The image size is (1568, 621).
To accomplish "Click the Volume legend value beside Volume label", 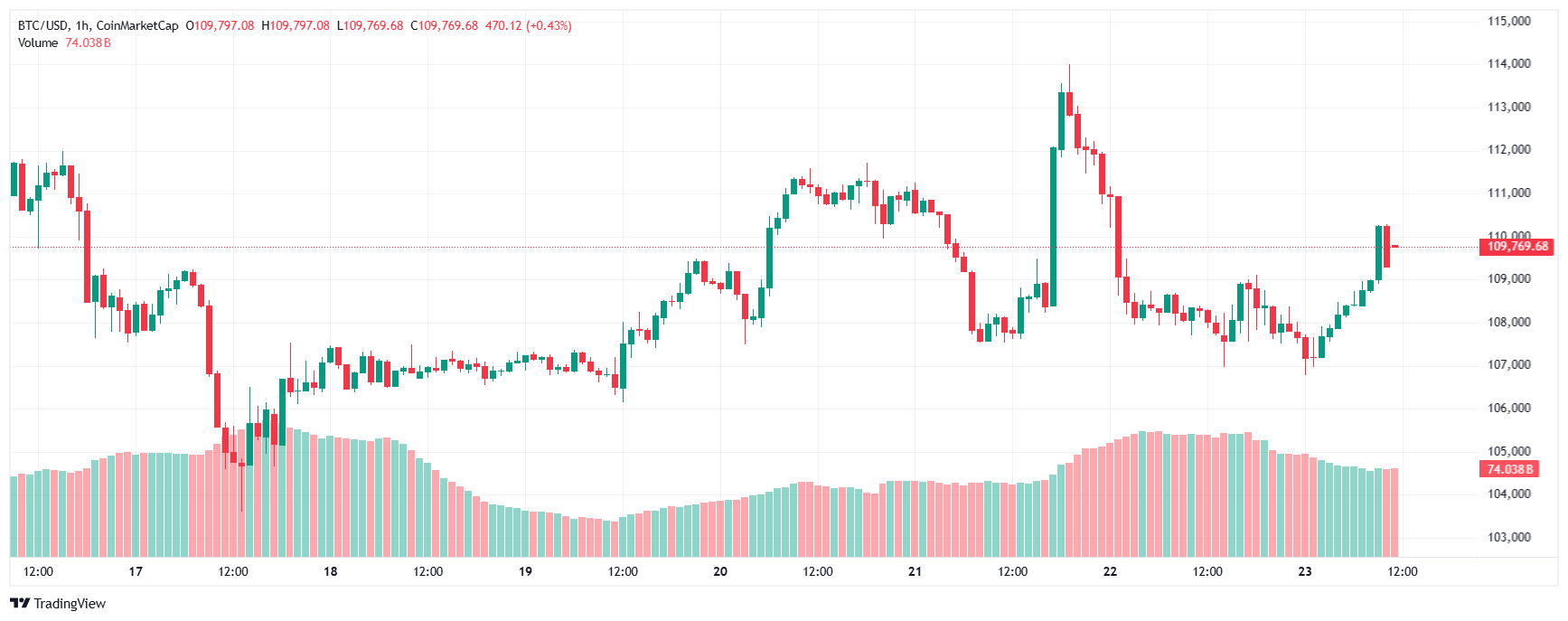I will (88, 43).
